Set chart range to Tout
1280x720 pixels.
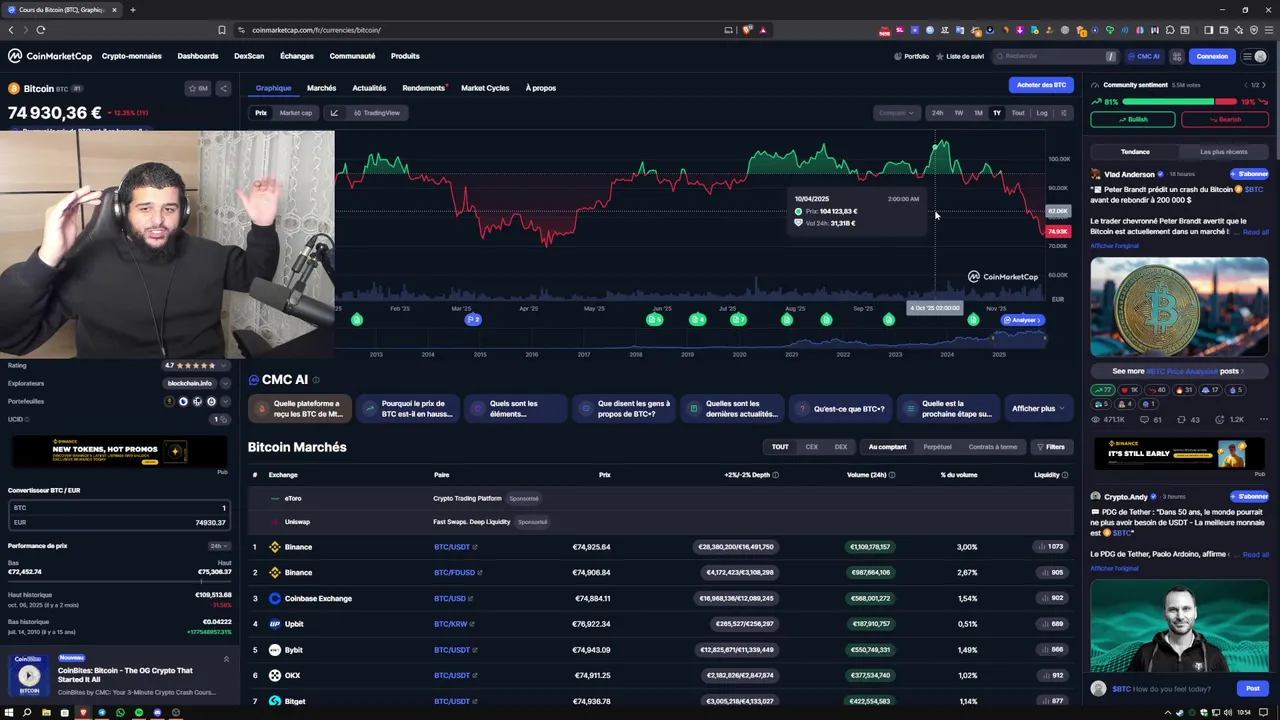point(1018,113)
